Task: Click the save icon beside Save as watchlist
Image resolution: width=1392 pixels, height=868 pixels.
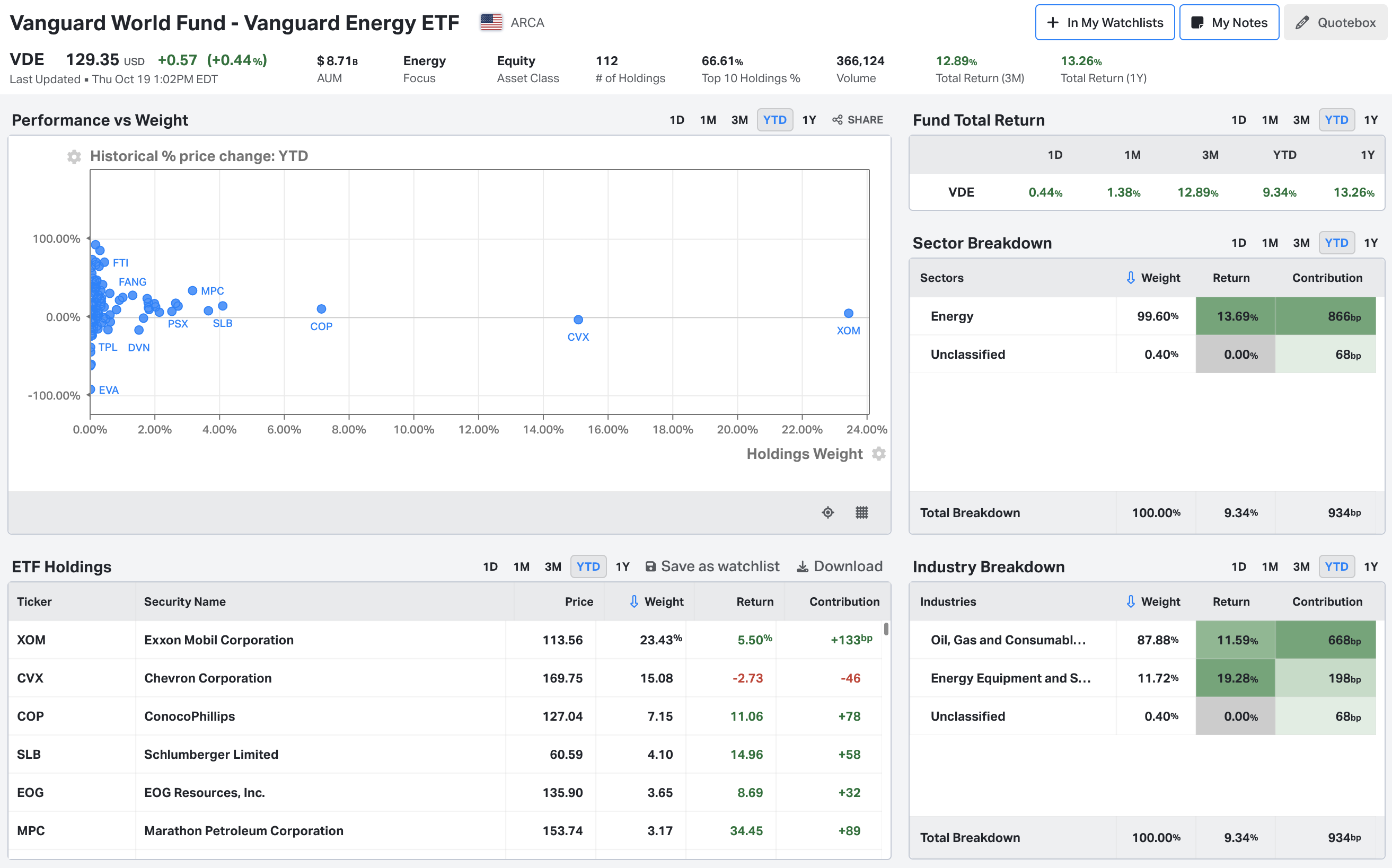Action: pyautogui.click(x=650, y=566)
